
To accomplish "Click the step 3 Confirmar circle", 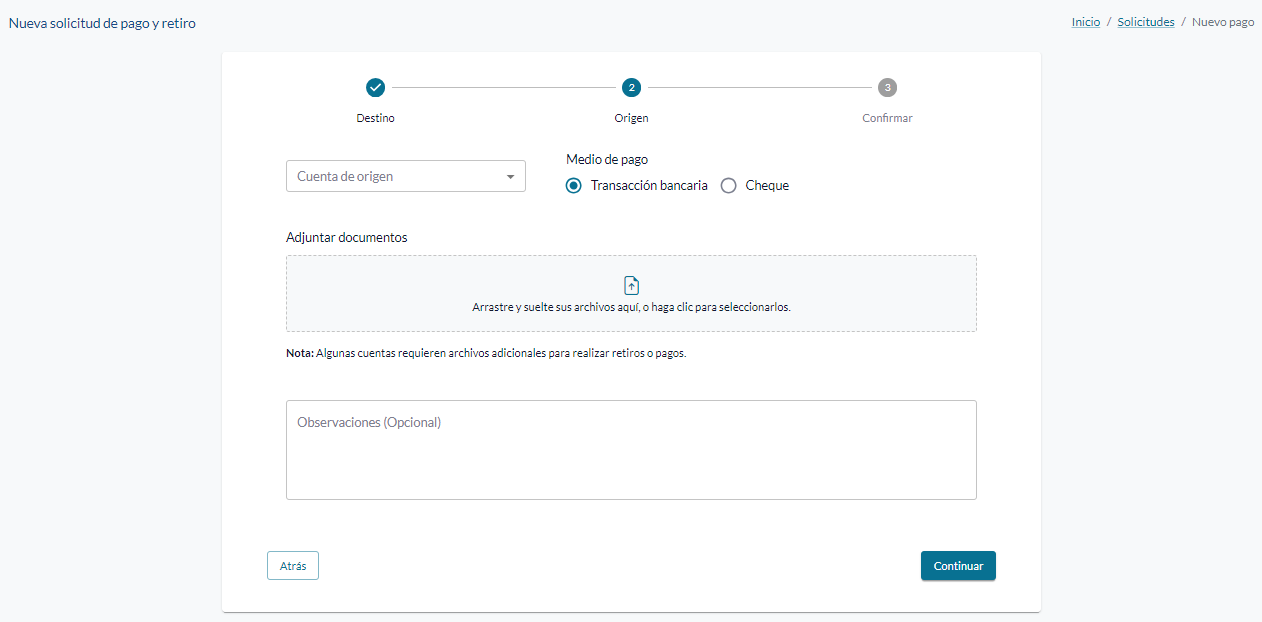I will [x=887, y=88].
